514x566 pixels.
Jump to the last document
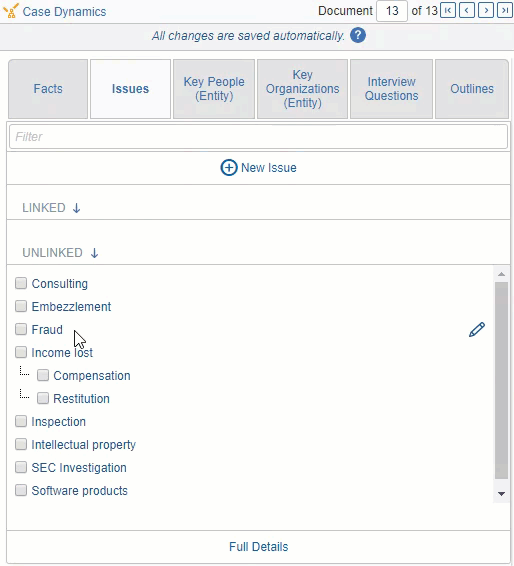(x=505, y=11)
